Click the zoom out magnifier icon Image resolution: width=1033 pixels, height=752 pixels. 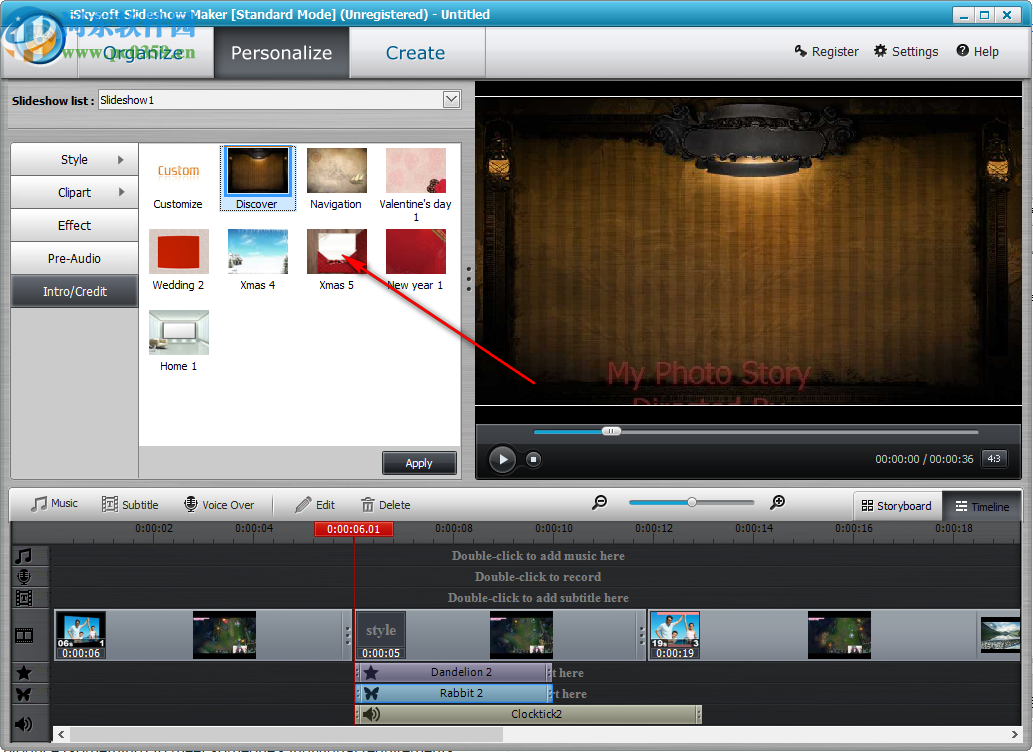(599, 503)
